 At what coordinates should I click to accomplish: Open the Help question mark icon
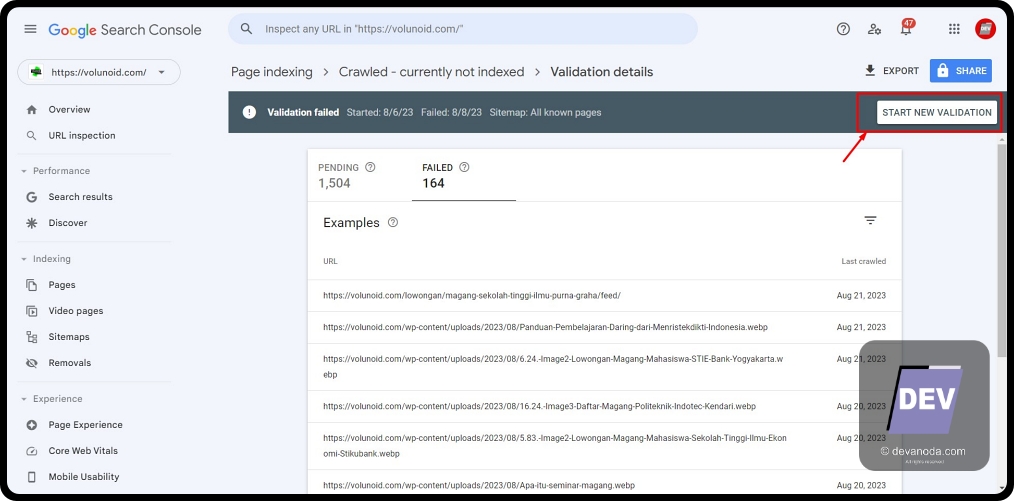[x=843, y=29]
